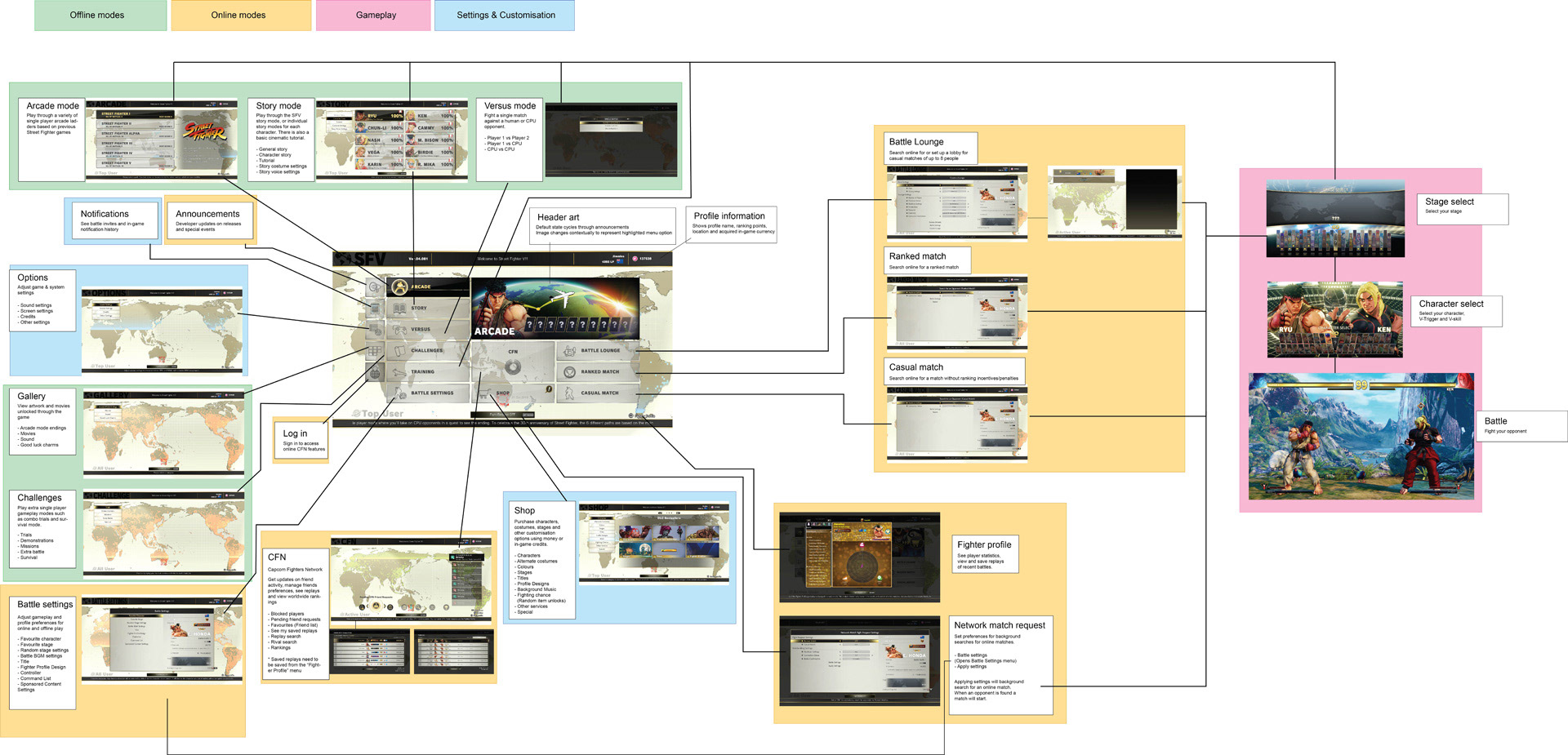
Task: Click the CFN ring emblem
Action: click(x=513, y=367)
